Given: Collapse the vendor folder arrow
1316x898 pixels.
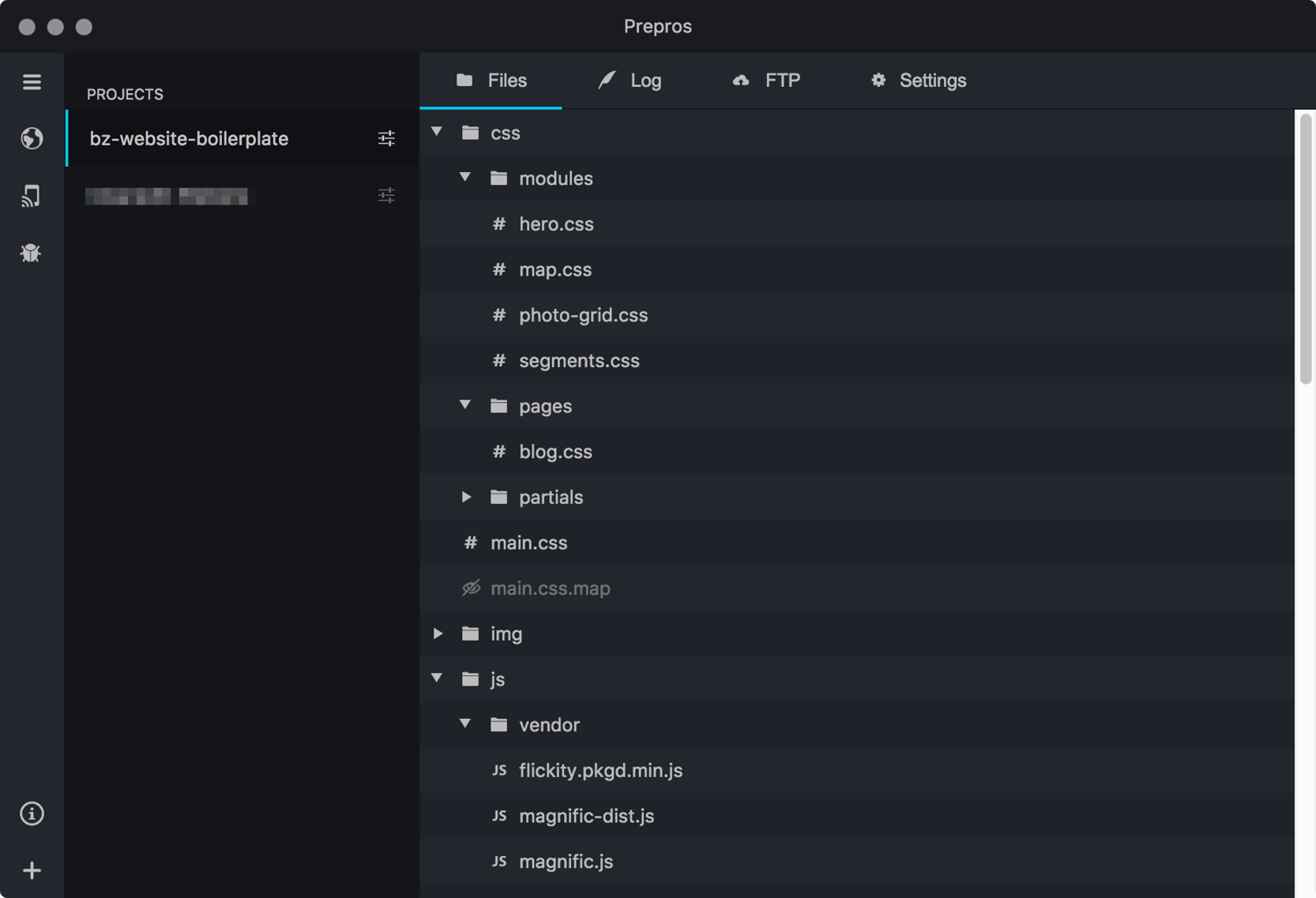Looking at the screenshot, I should [x=466, y=724].
